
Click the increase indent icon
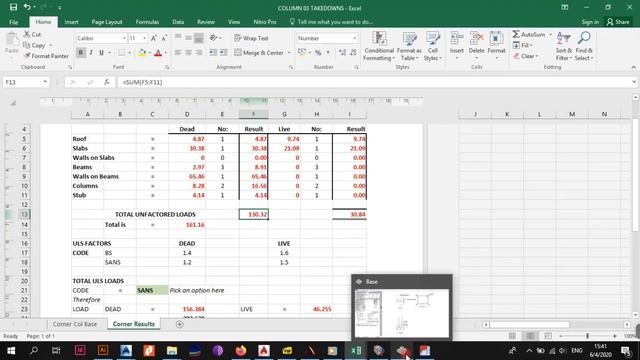click(223, 53)
